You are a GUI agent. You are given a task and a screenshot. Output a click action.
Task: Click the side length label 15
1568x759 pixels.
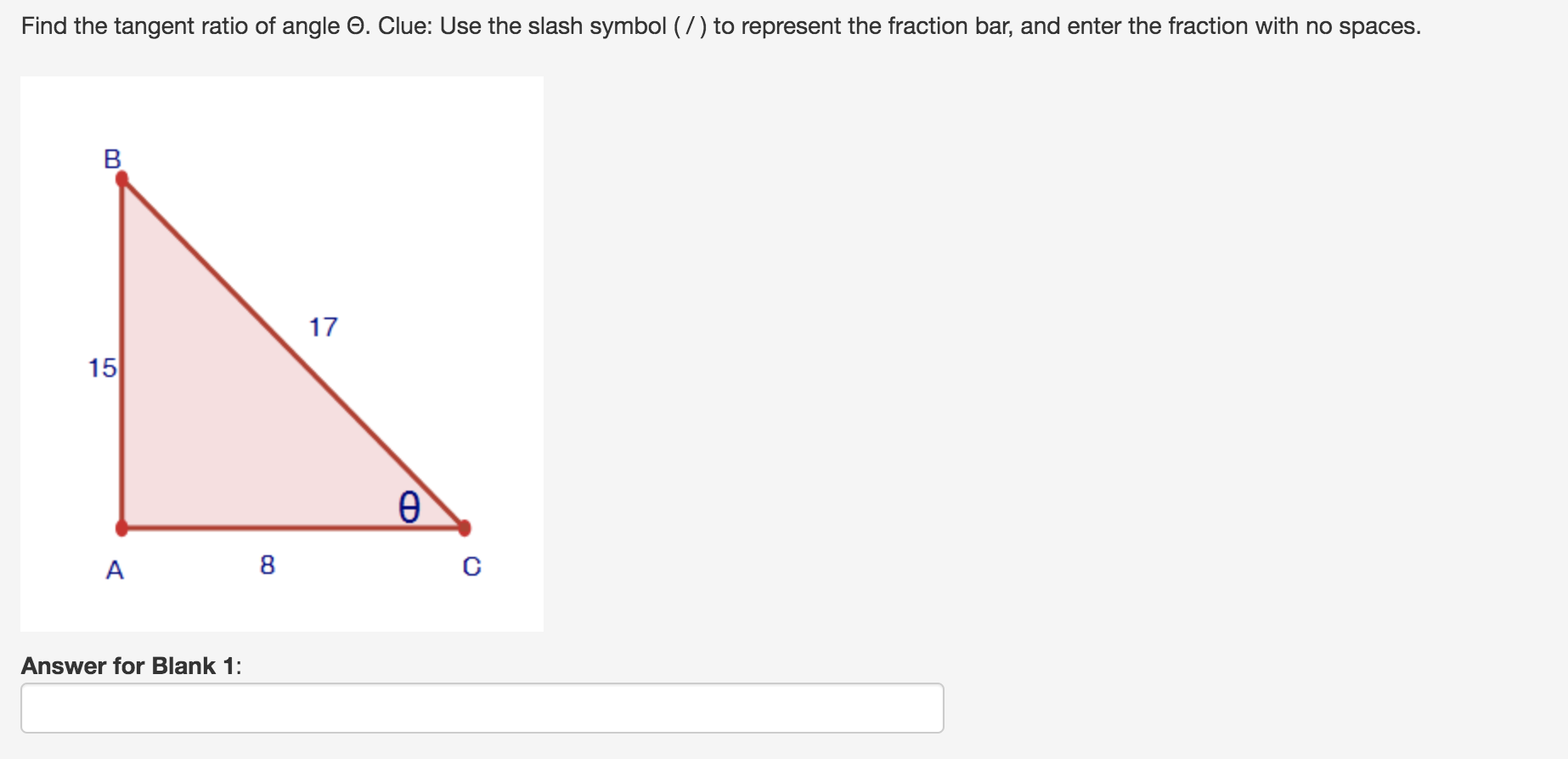pyautogui.click(x=103, y=368)
